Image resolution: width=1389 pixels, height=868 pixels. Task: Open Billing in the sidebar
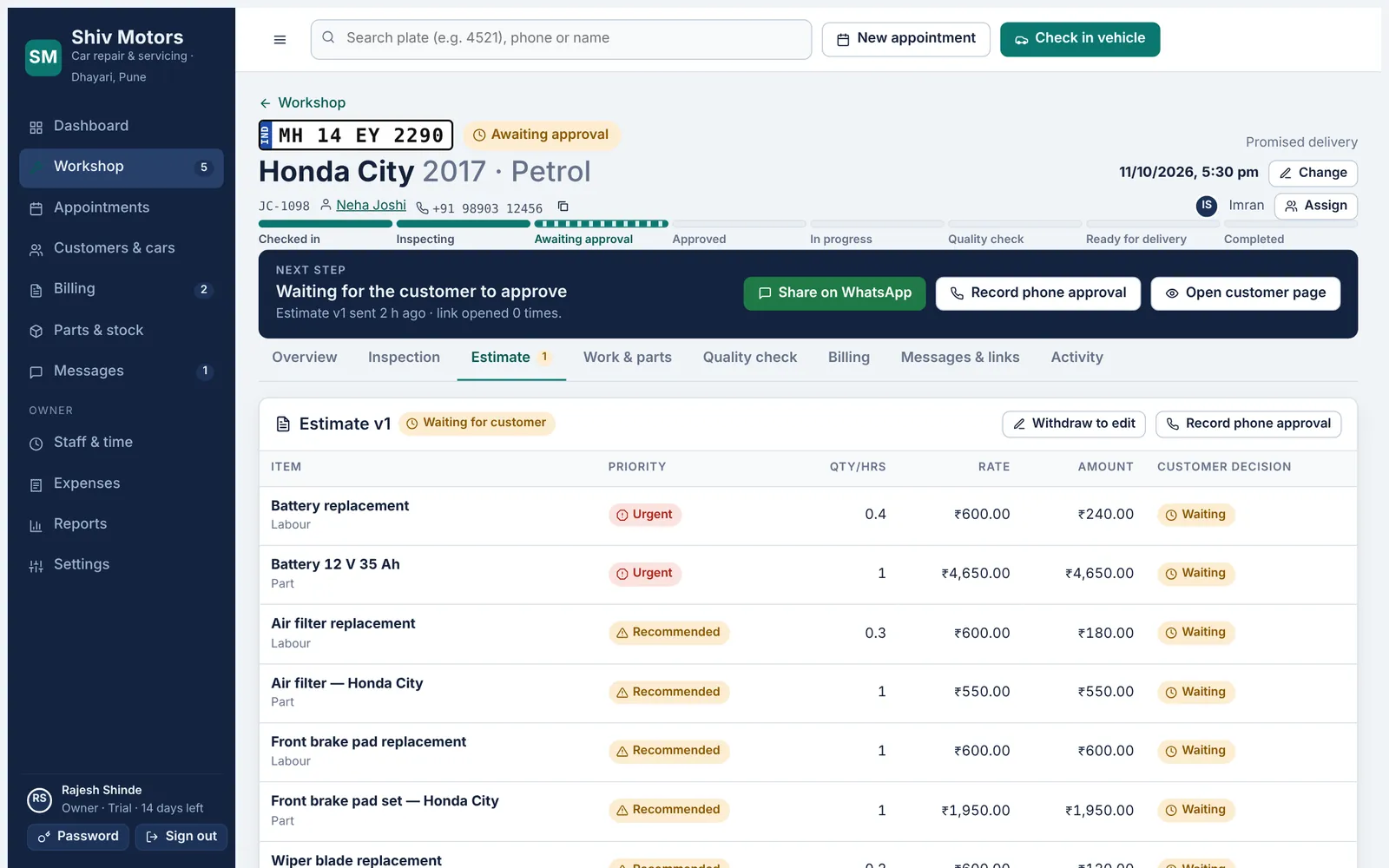click(x=122, y=289)
